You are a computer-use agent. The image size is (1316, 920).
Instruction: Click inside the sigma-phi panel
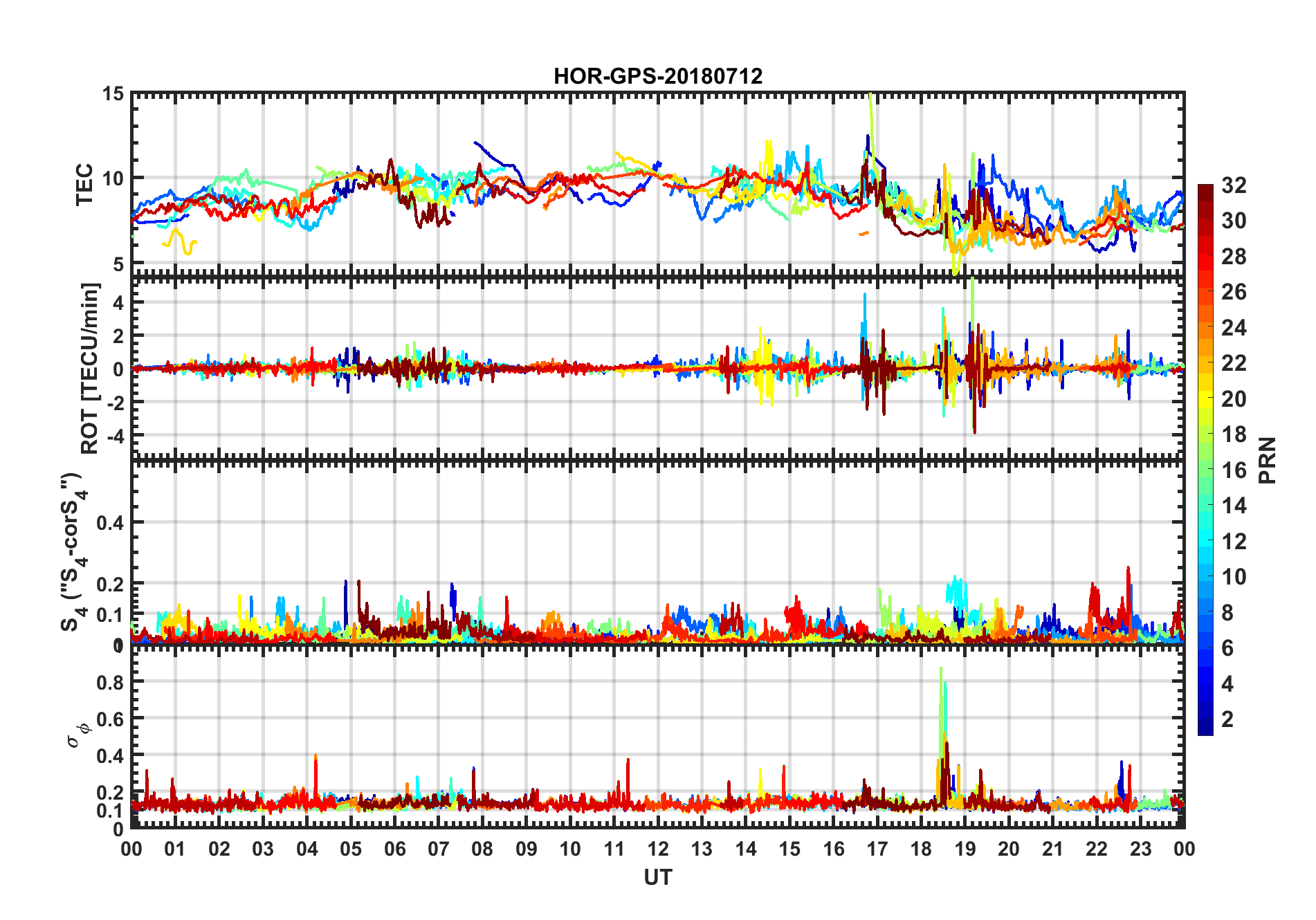point(658,736)
